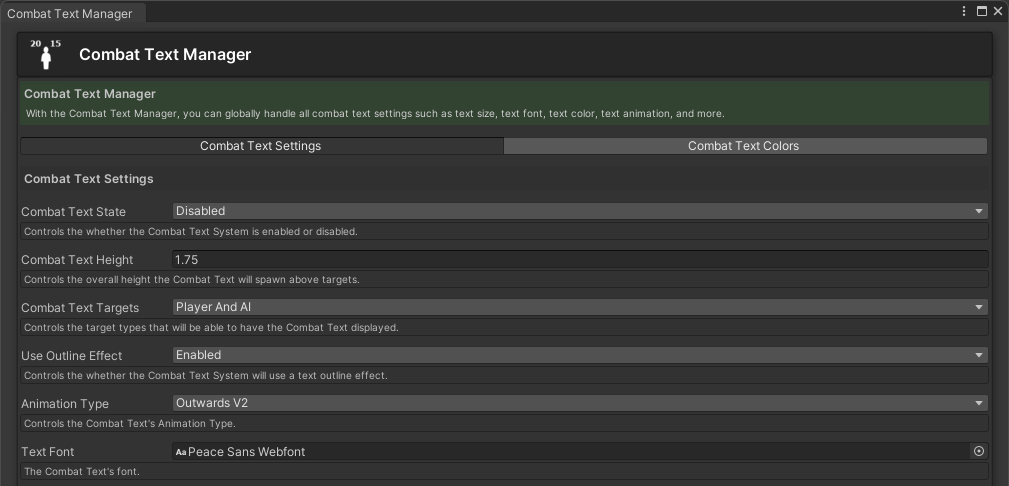Click the Peace Sans Webfont font field
This screenshot has width=1009, height=486.
coord(570,452)
